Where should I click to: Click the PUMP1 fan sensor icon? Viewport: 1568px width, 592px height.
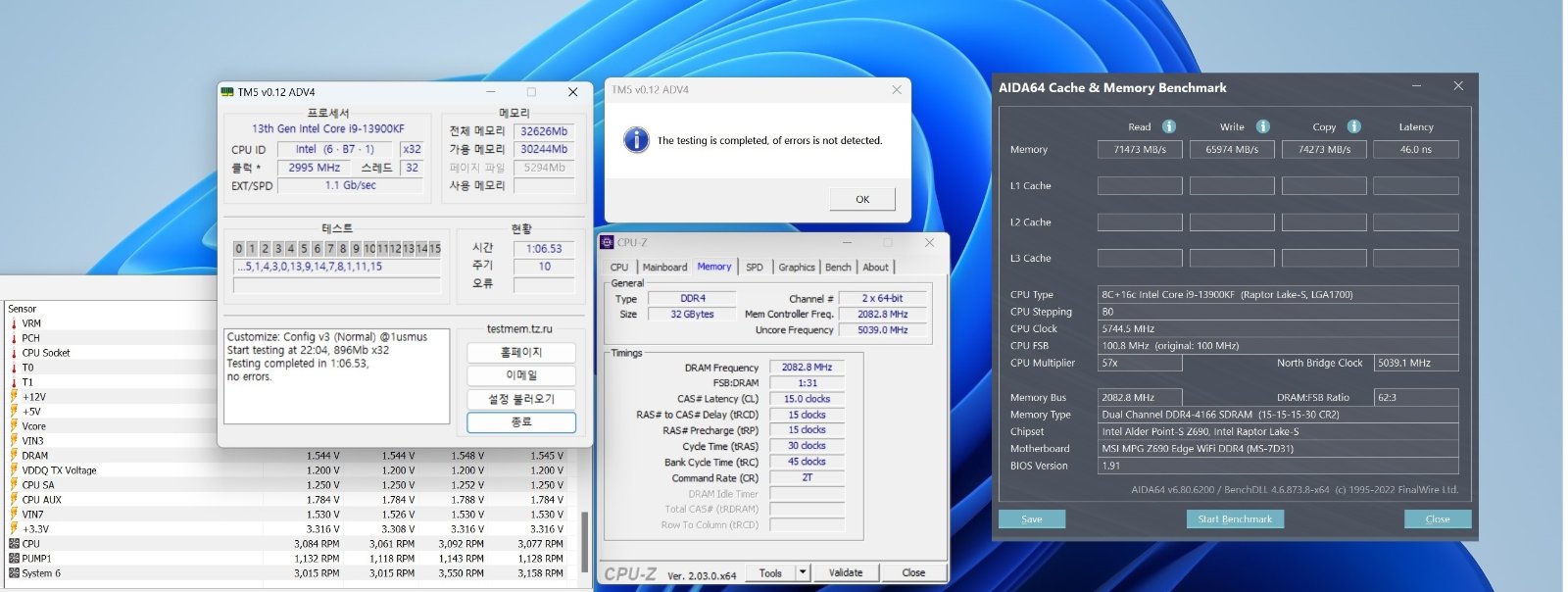click(14, 559)
